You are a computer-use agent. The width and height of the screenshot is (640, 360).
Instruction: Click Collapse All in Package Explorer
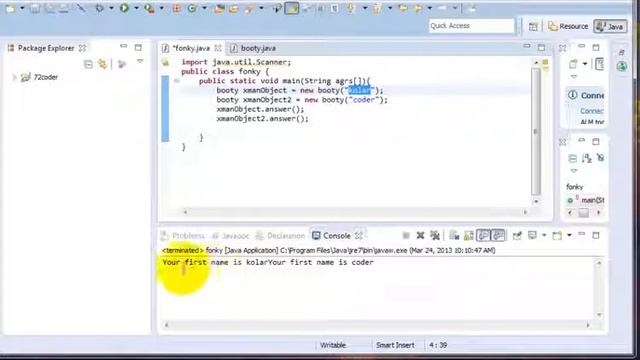pos(88,64)
